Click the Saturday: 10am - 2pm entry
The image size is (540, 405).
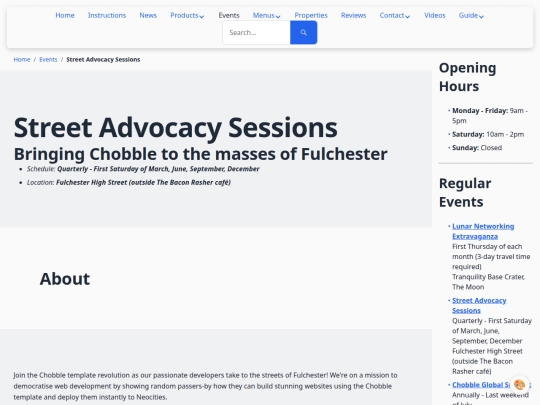click(488, 134)
